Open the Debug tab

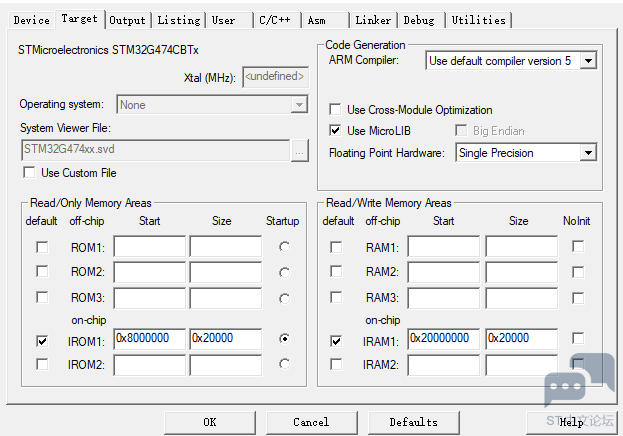[x=419, y=20]
